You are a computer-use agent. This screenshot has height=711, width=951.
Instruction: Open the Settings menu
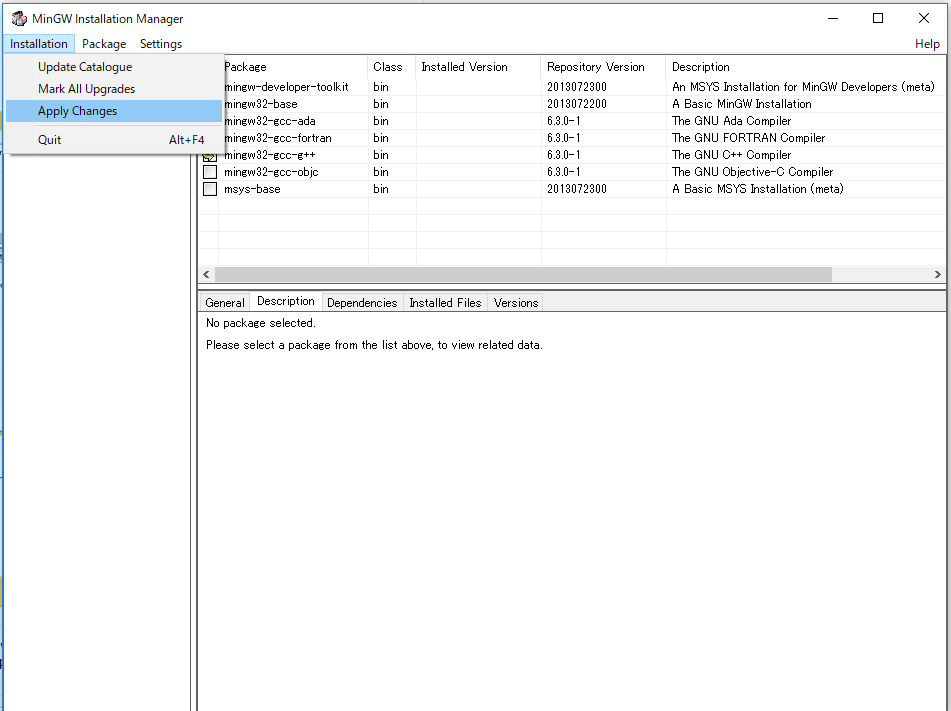[161, 44]
